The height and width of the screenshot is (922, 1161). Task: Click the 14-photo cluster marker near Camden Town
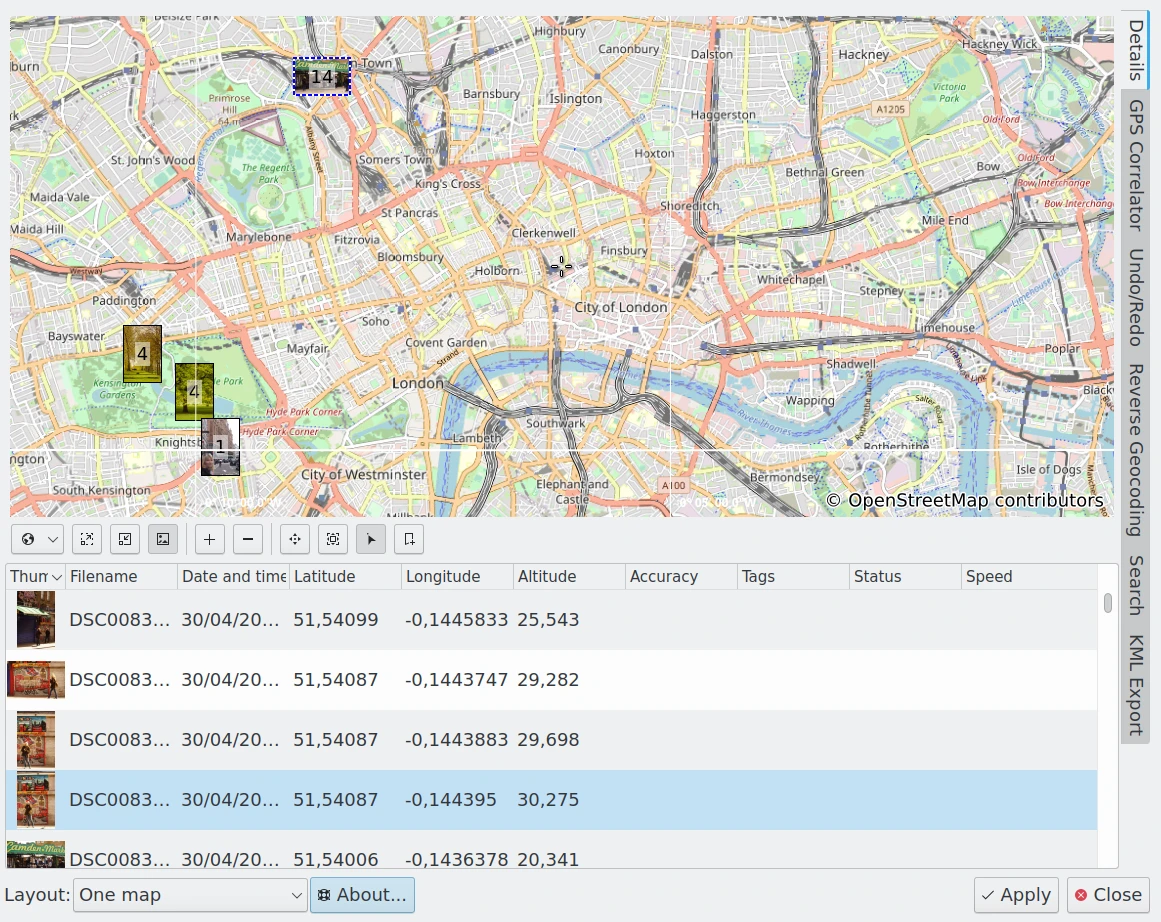coord(321,77)
